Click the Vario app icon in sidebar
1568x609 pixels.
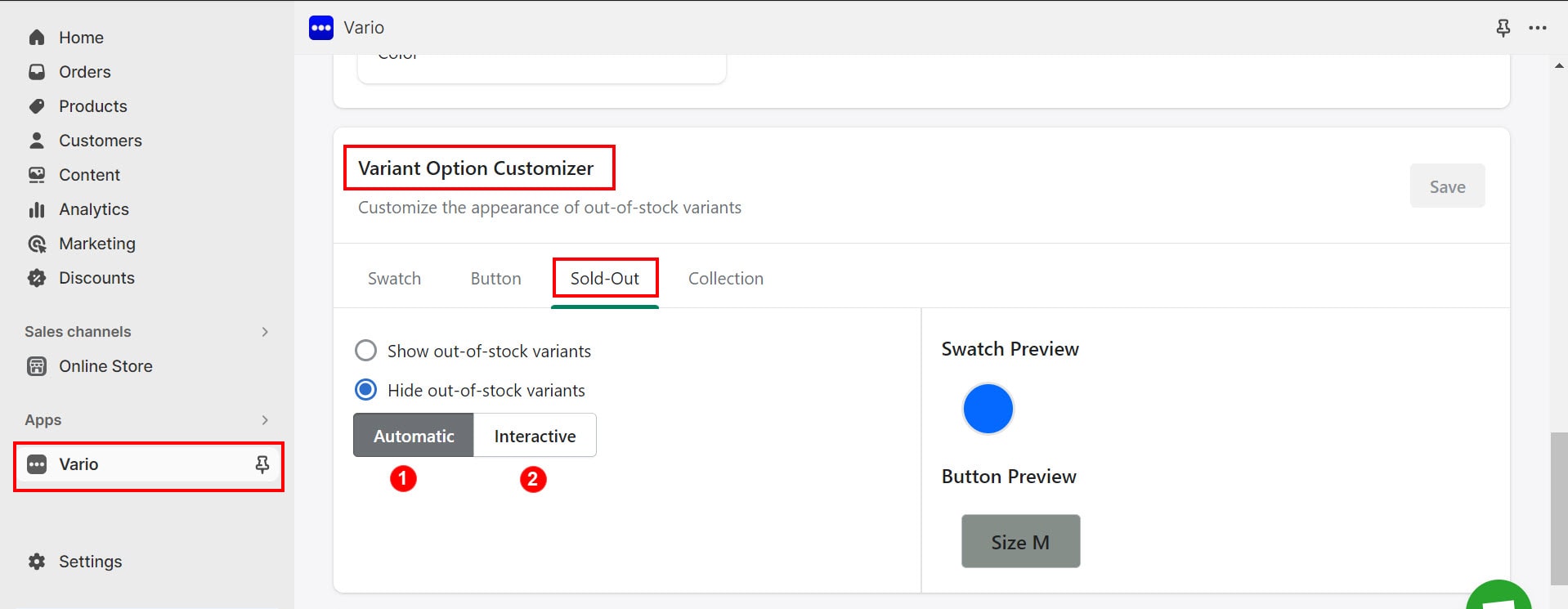click(37, 464)
